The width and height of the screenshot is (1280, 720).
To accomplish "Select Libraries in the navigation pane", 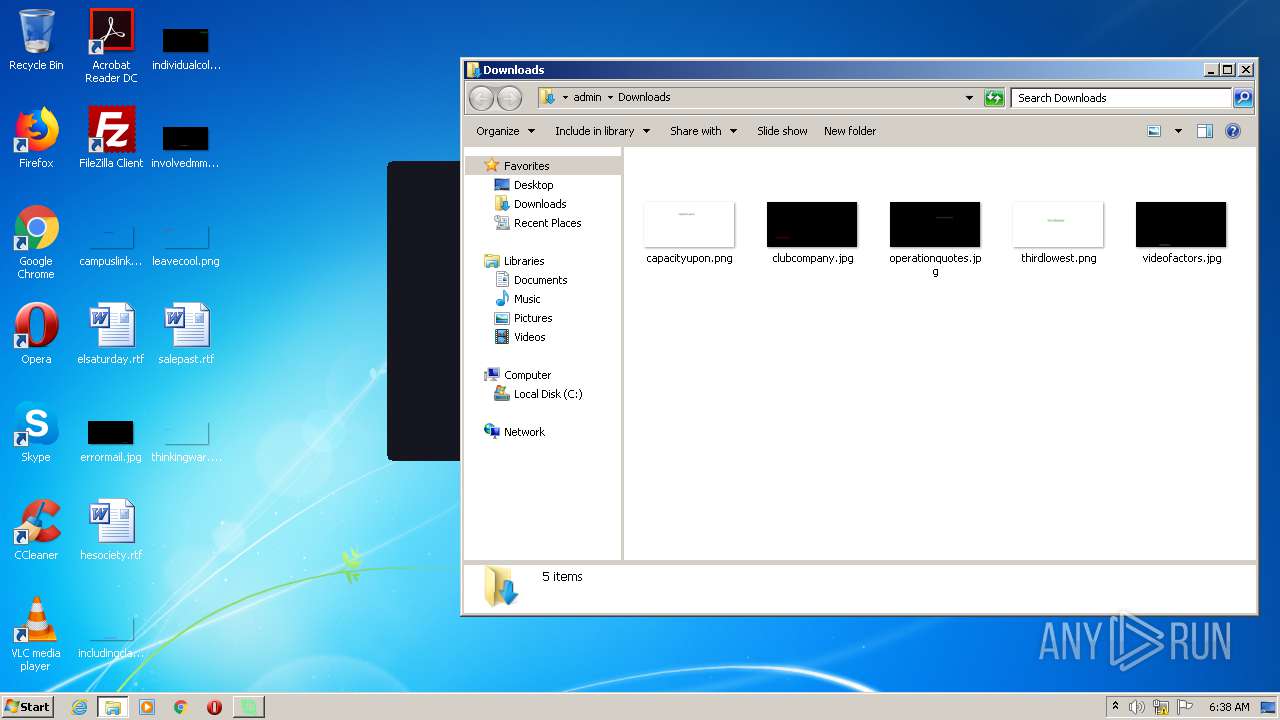I will [524, 261].
